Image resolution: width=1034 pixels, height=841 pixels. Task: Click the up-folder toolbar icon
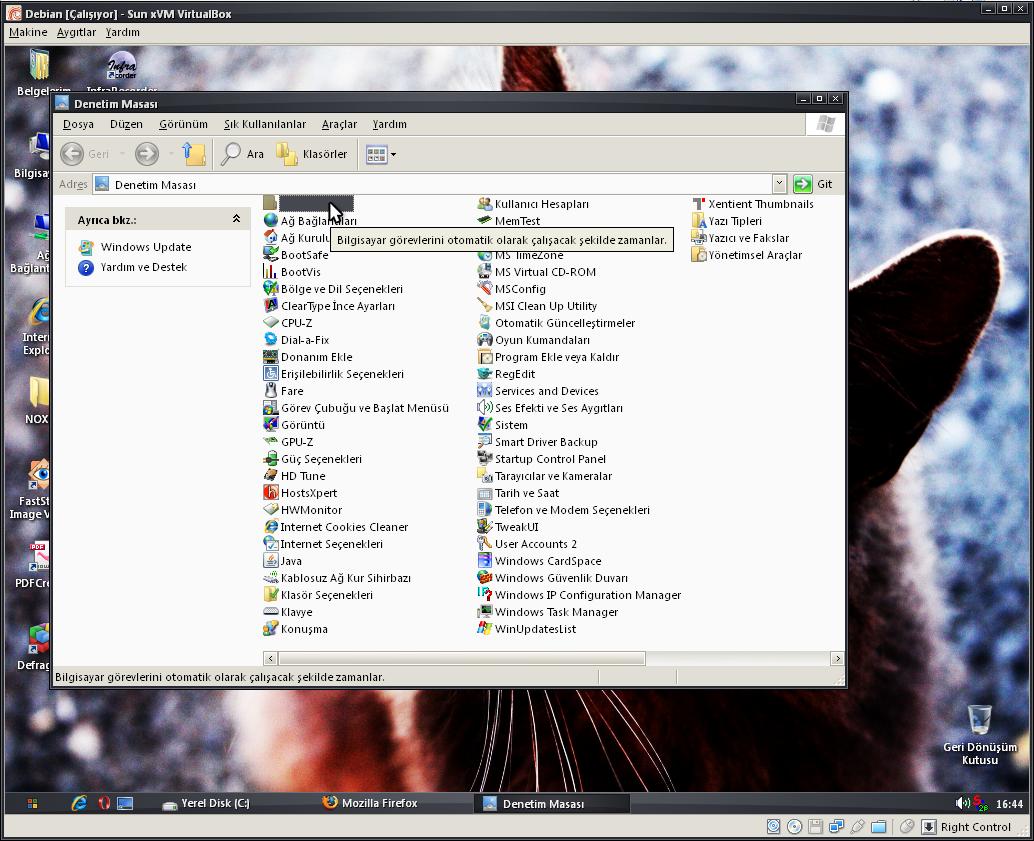click(x=194, y=154)
